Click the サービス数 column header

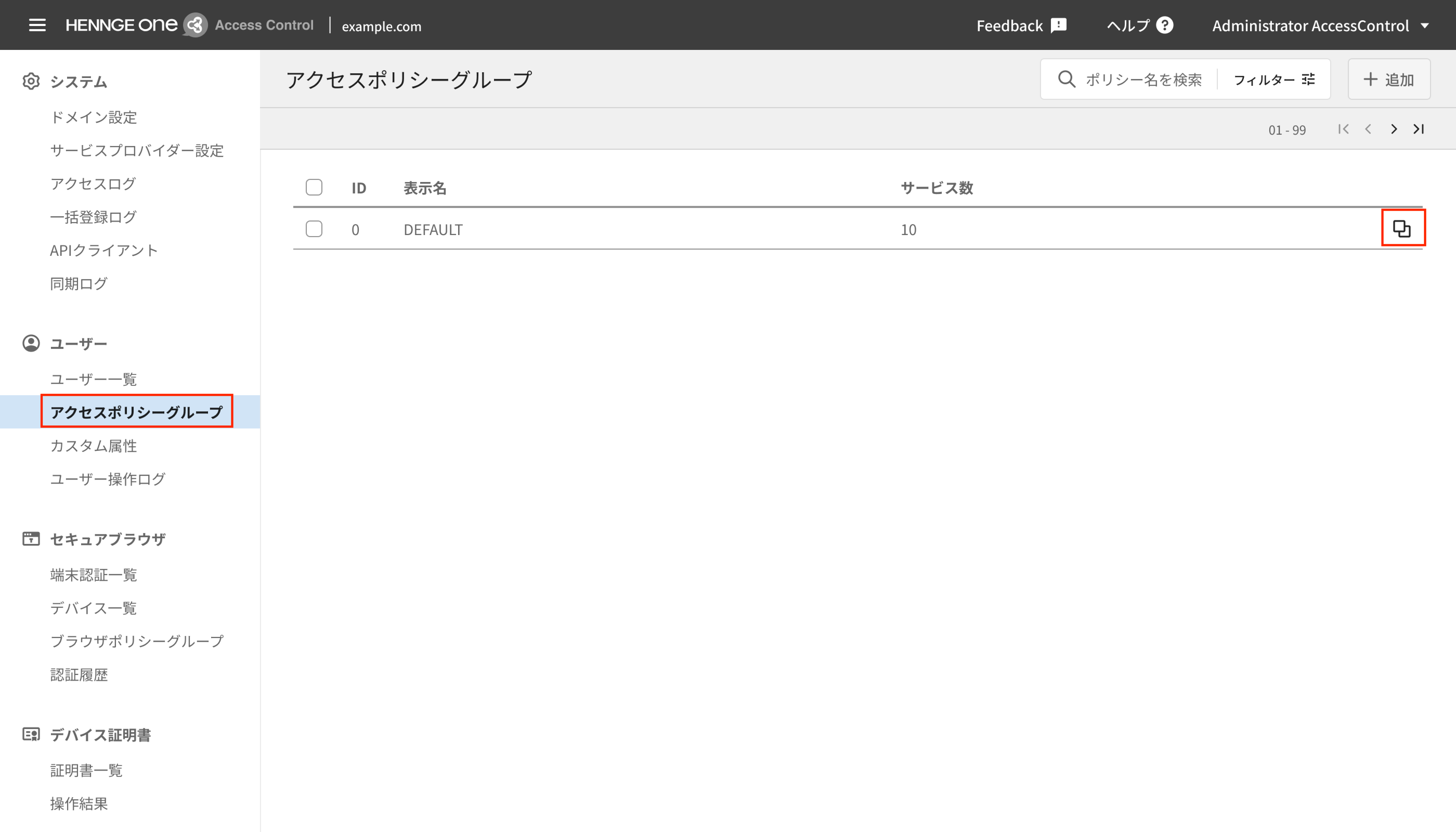tap(937, 187)
